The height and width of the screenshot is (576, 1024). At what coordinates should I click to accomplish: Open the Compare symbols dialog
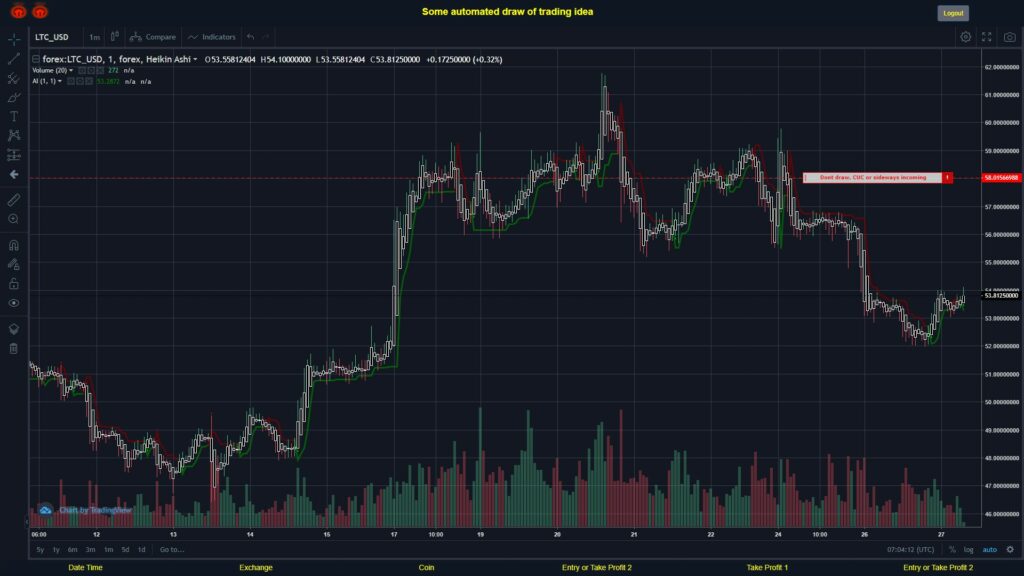(x=153, y=37)
